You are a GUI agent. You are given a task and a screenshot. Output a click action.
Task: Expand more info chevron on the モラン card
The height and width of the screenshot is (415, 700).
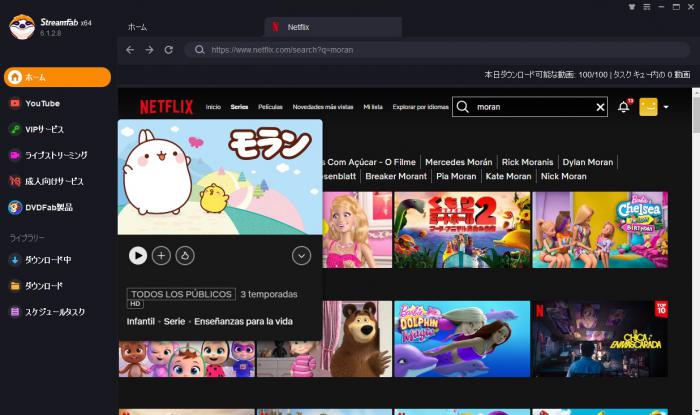(301, 256)
